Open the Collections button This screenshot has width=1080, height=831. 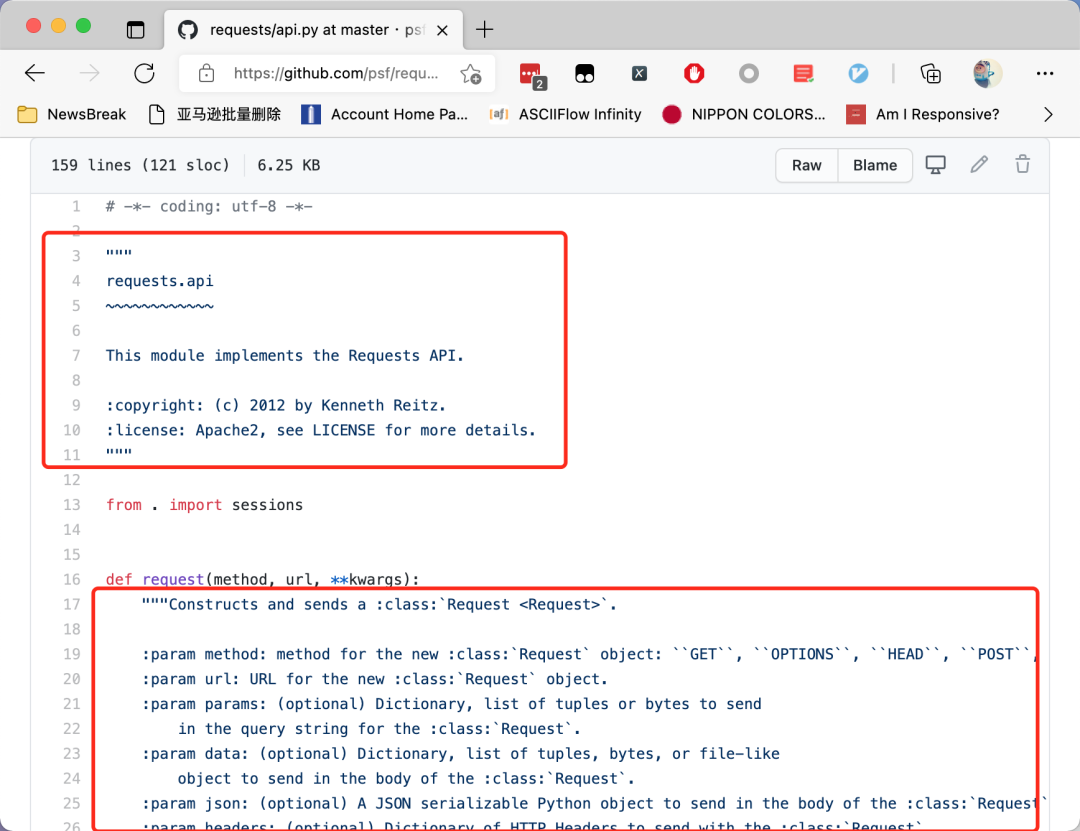931,73
